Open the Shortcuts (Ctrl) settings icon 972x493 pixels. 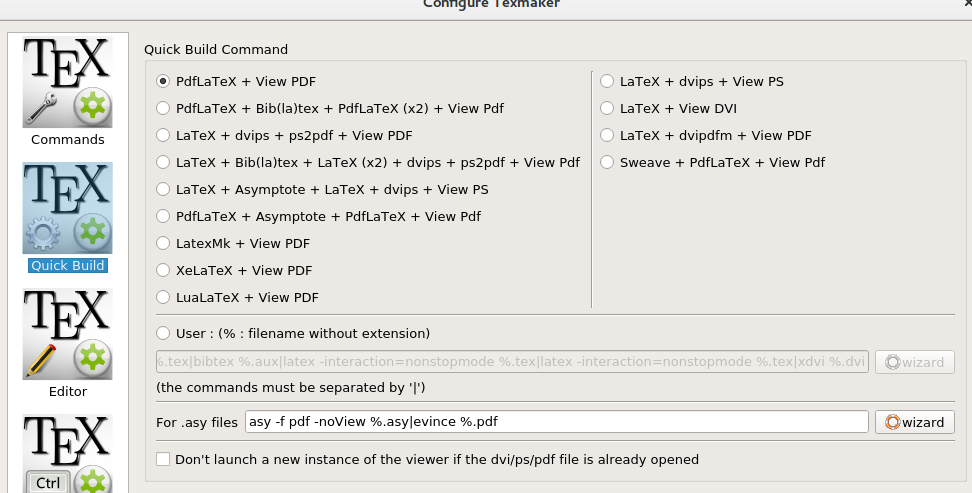[x=68, y=454]
